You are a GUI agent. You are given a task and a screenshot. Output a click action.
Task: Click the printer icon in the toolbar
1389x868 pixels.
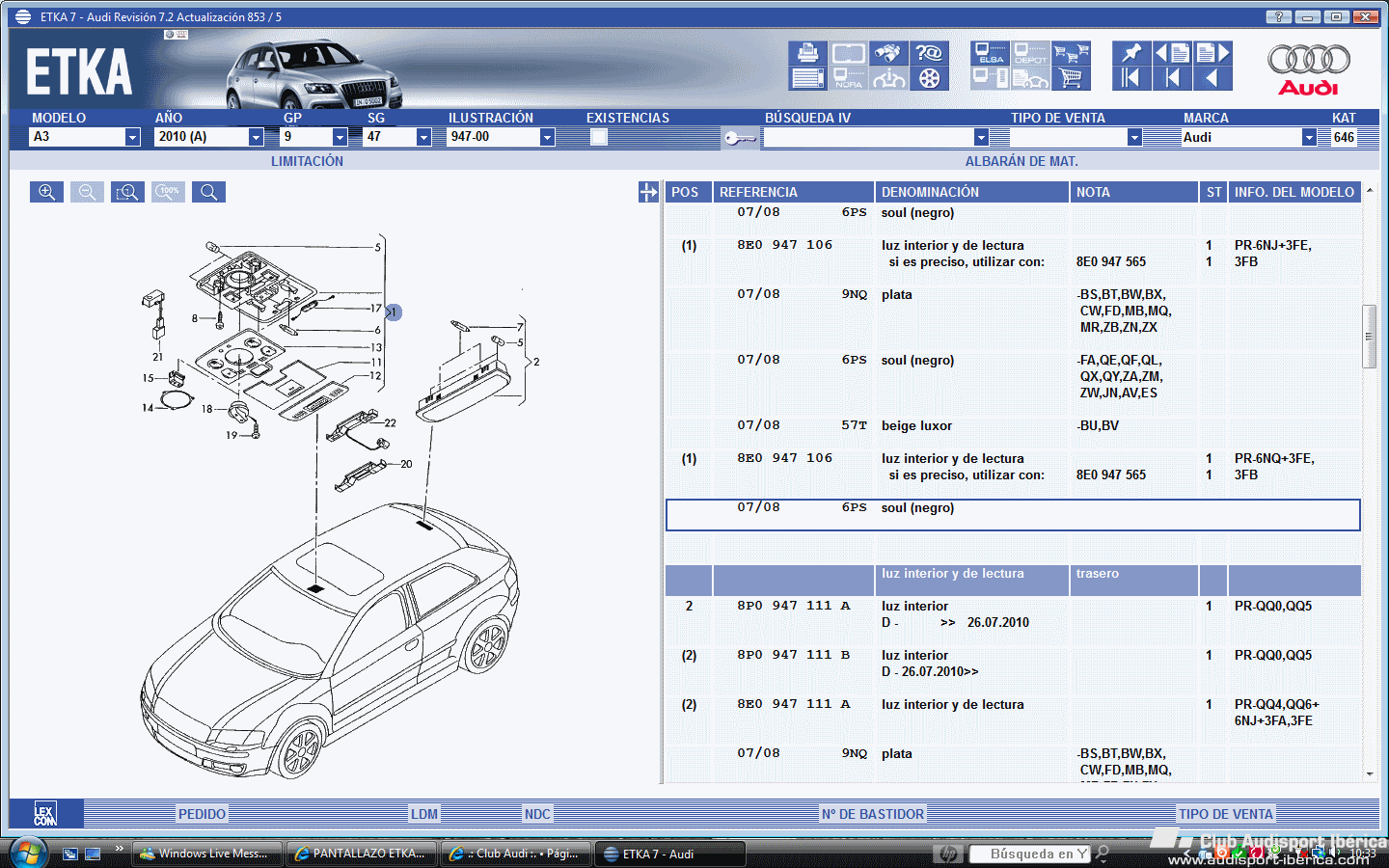tap(807, 53)
